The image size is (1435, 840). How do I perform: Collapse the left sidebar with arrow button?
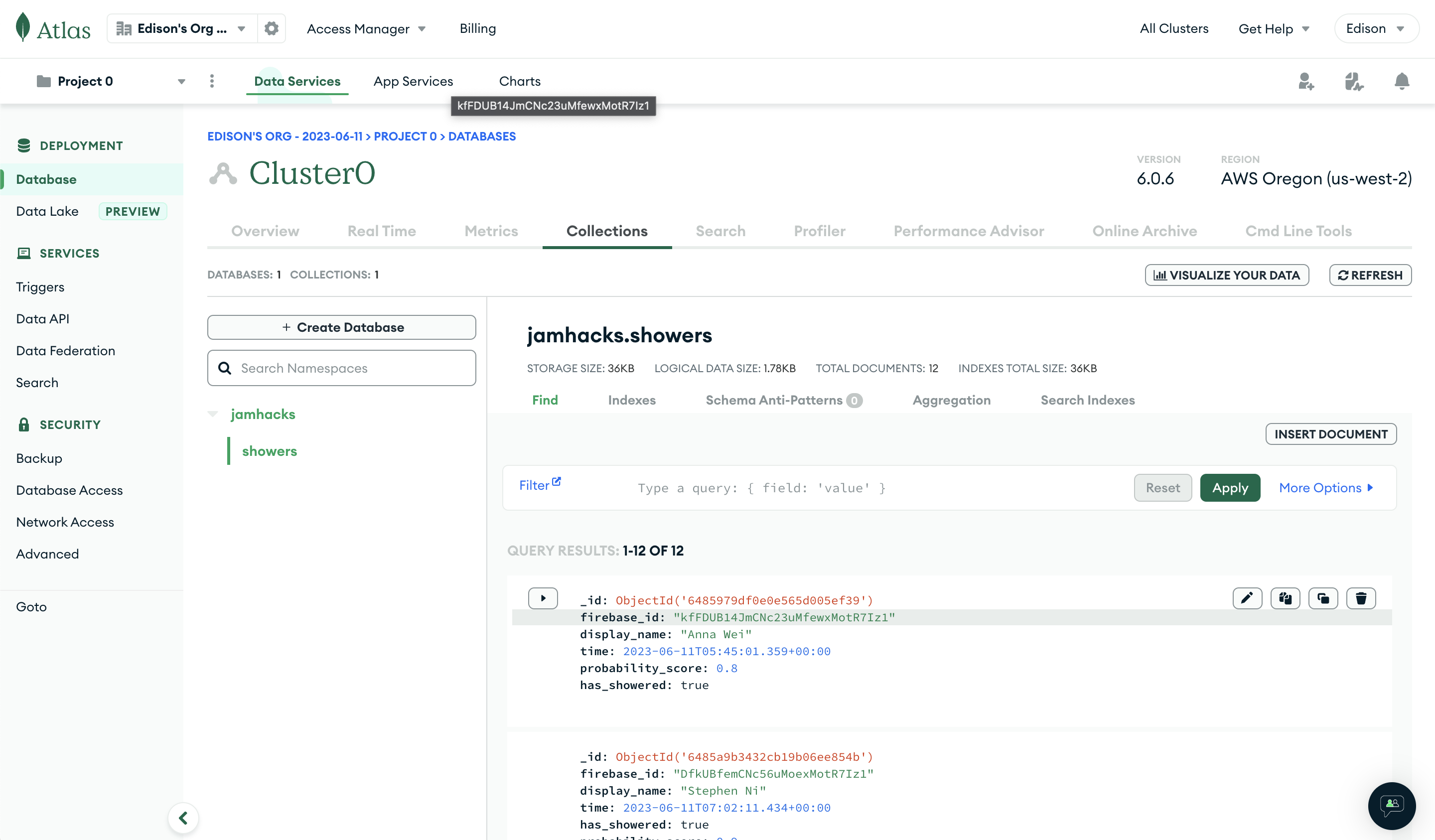183,818
